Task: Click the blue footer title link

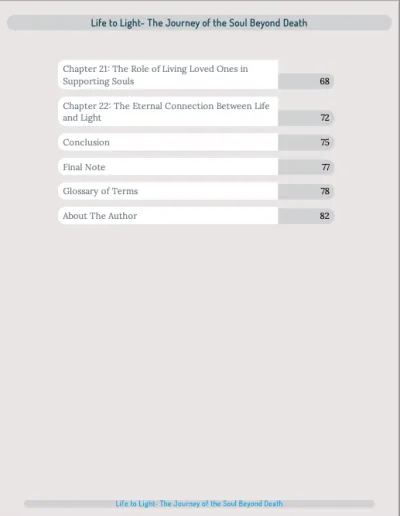Action: pos(199,503)
